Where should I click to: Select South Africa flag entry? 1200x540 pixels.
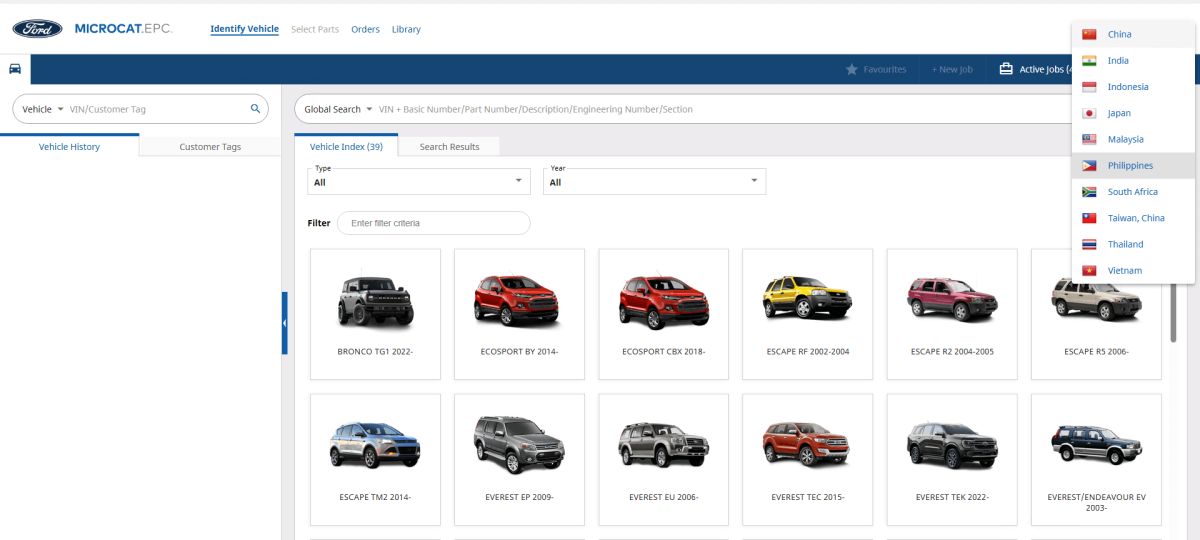[1089, 192]
